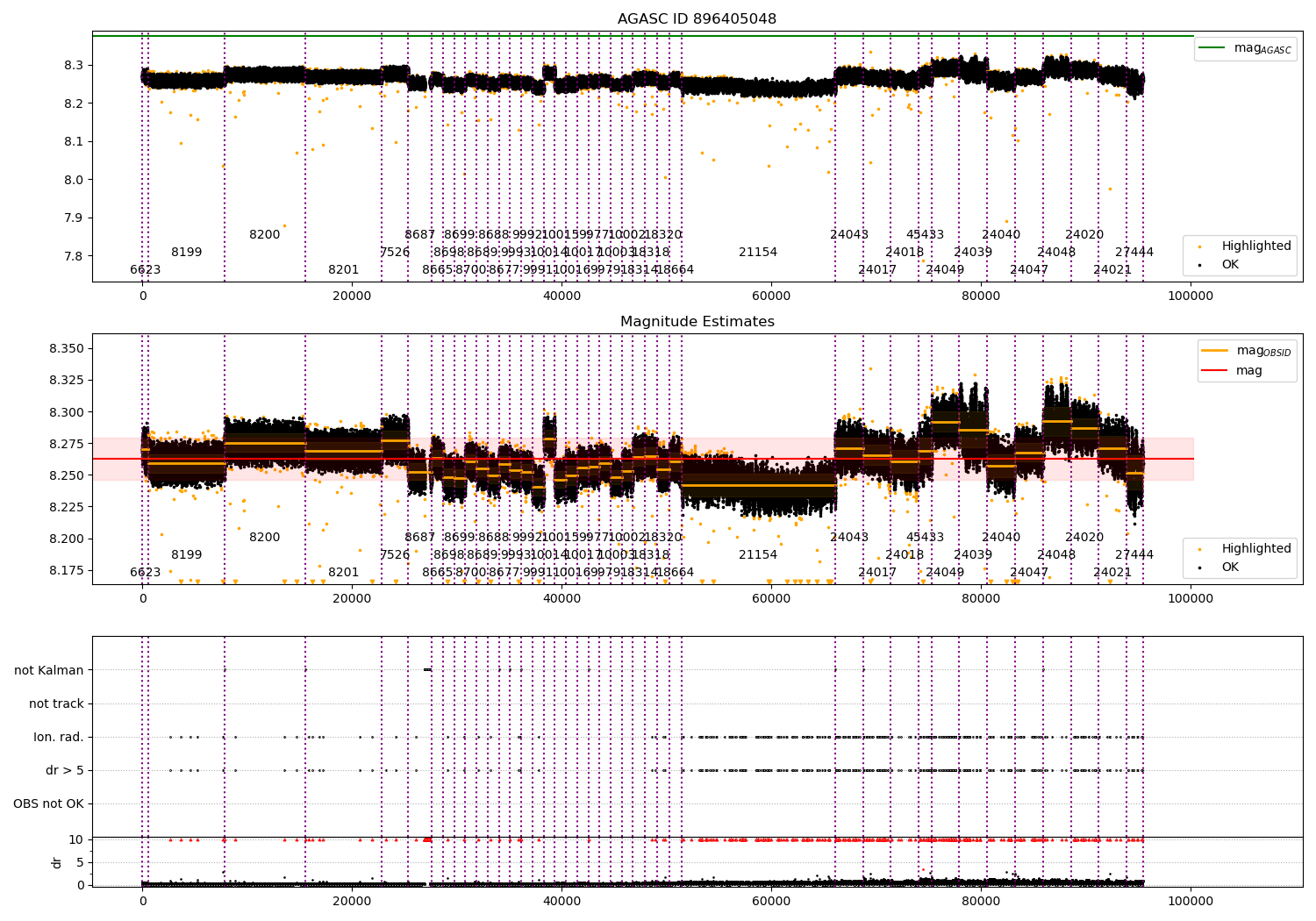Select "OK" legend entry in top plot
Image resolution: width=1316 pixels, height=921 pixels.
1230,264
